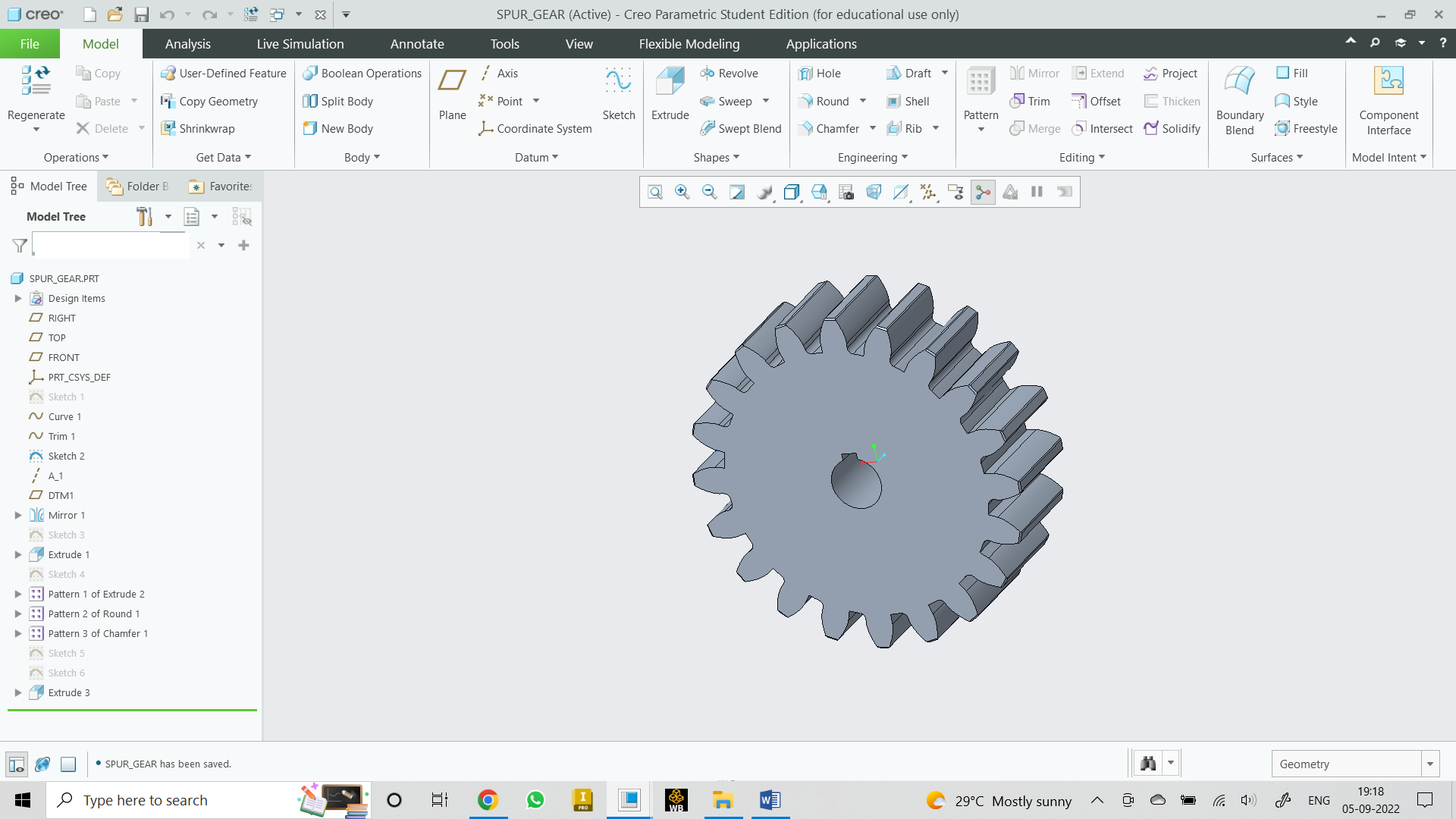The image size is (1456, 819).
Task: Select the Extrude tool
Action: pyautogui.click(x=670, y=93)
